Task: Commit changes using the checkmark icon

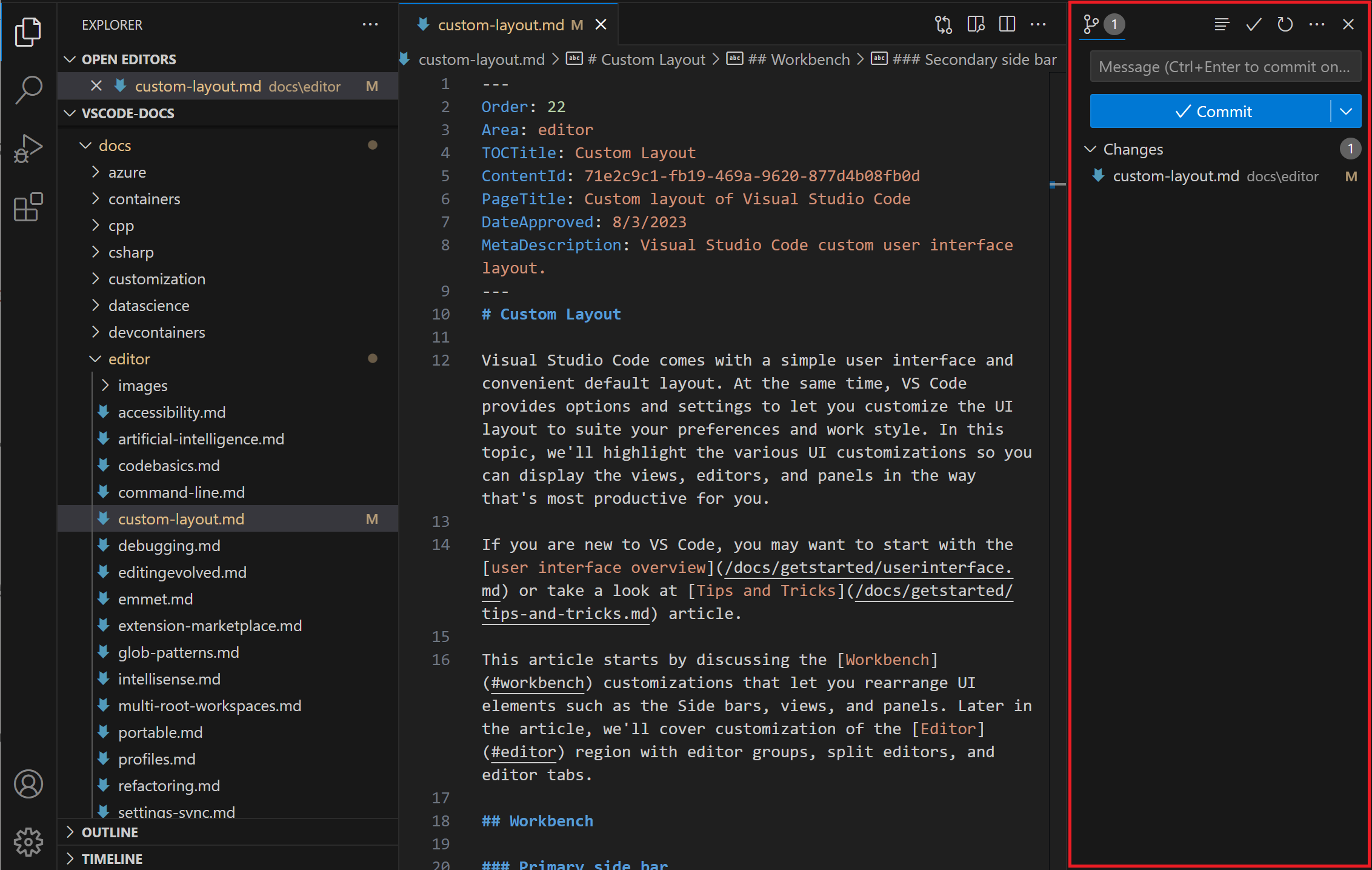Action: (1253, 25)
